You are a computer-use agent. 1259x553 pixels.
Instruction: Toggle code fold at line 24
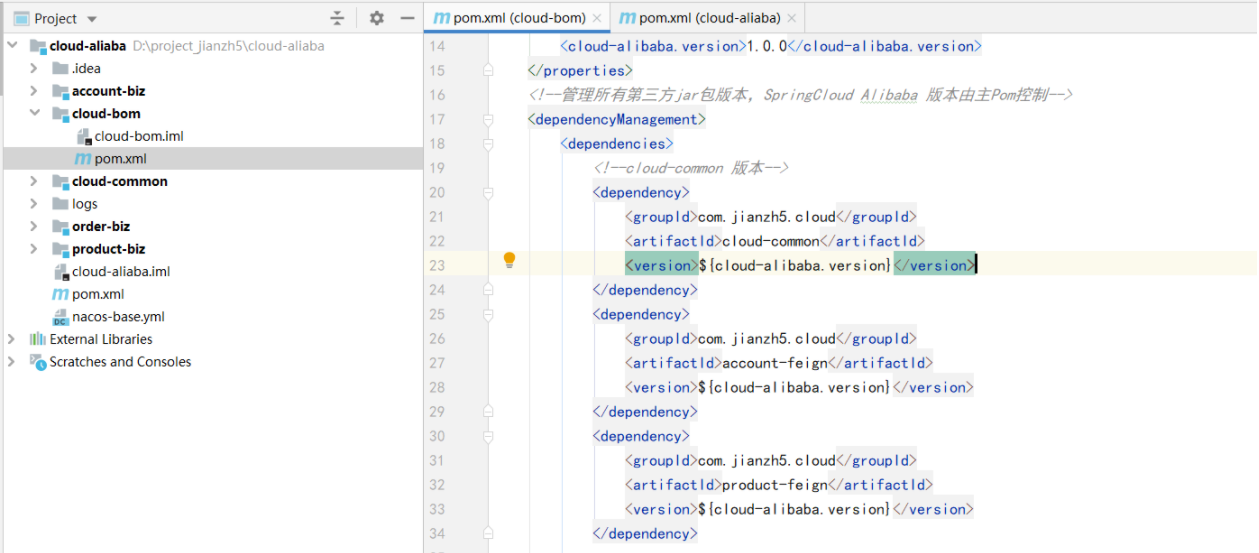click(488, 290)
